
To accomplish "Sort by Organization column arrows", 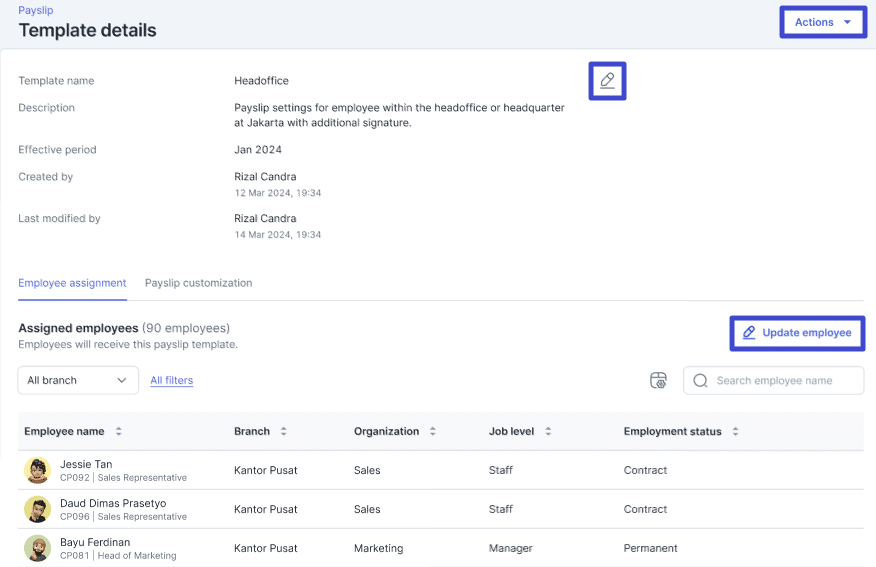I will [x=433, y=432].
